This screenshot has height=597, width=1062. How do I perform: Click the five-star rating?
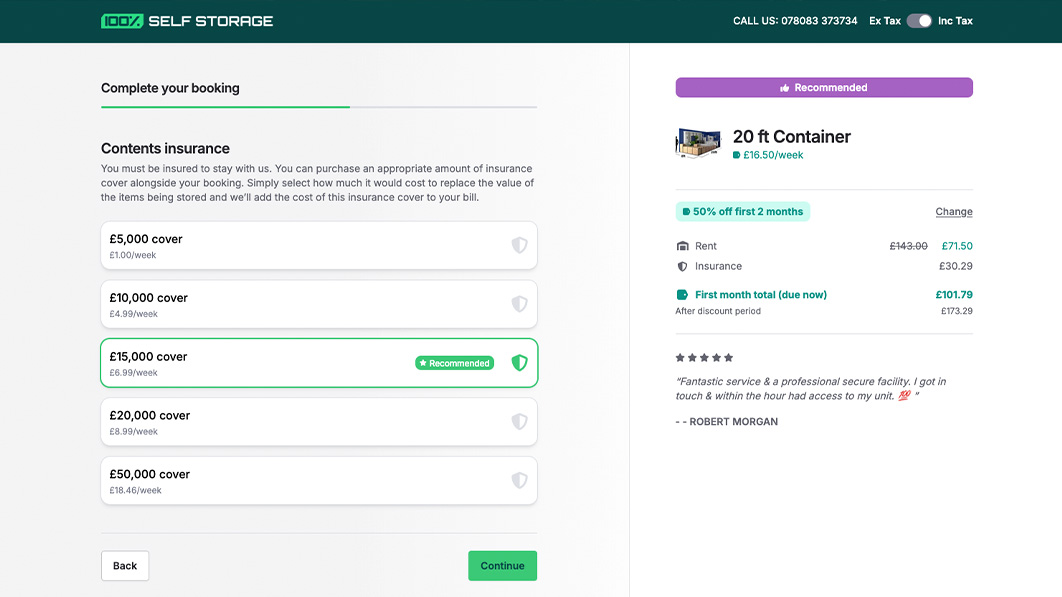click(x=704, y=358)
